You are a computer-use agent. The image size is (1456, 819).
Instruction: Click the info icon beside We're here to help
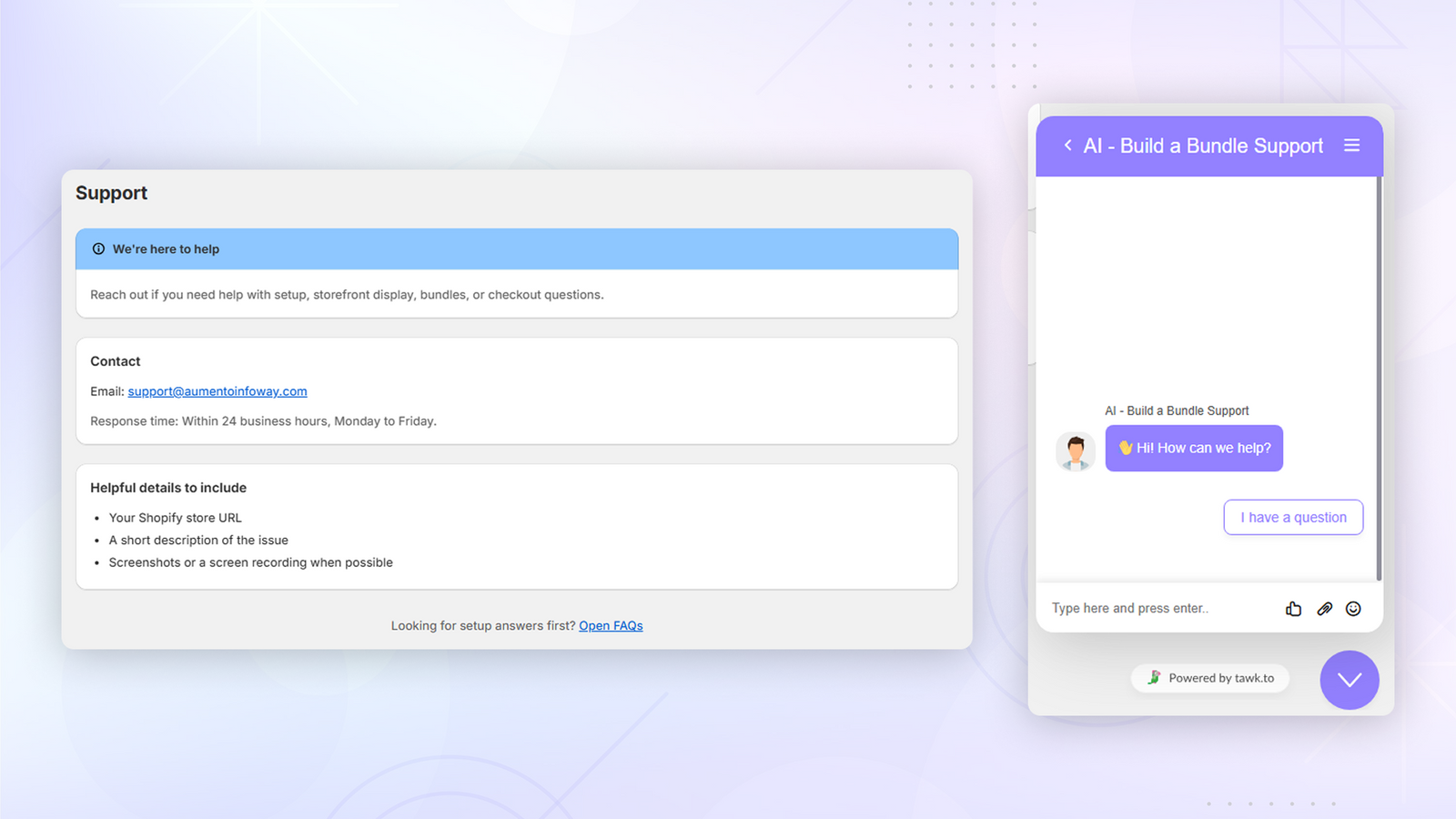(x=98, y=248)
